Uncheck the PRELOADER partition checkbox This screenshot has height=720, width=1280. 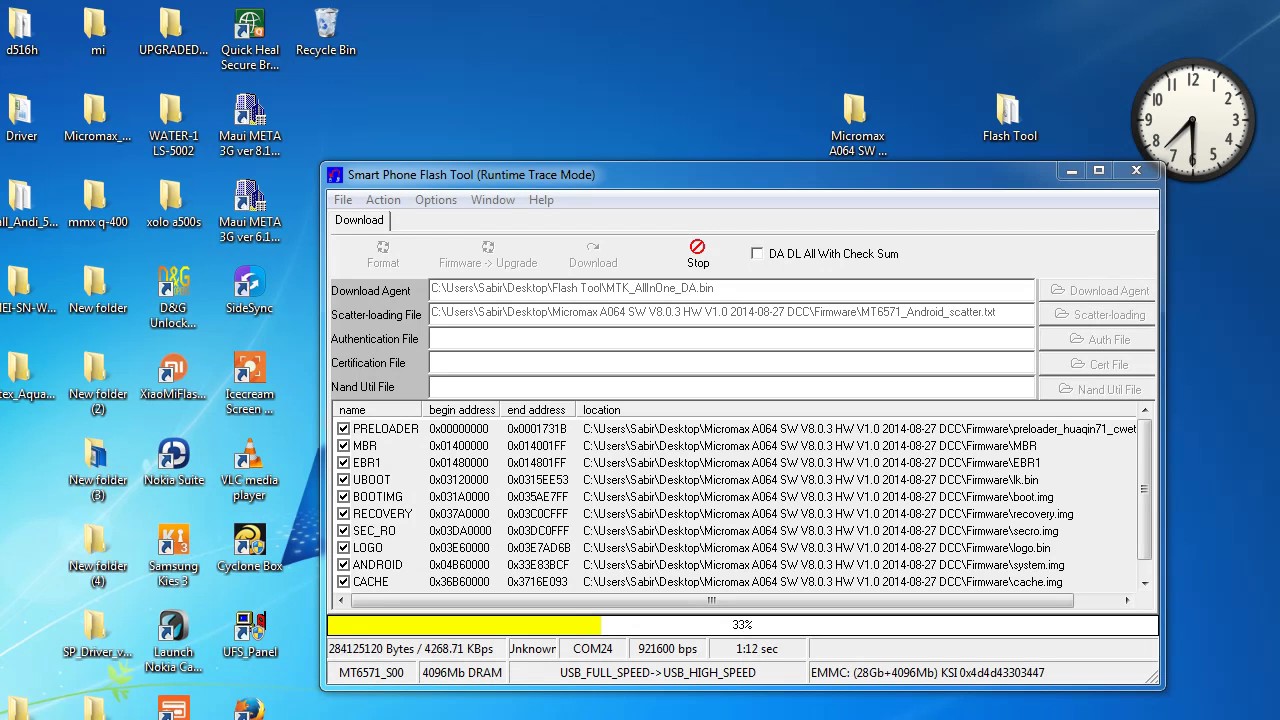point(343,429)
